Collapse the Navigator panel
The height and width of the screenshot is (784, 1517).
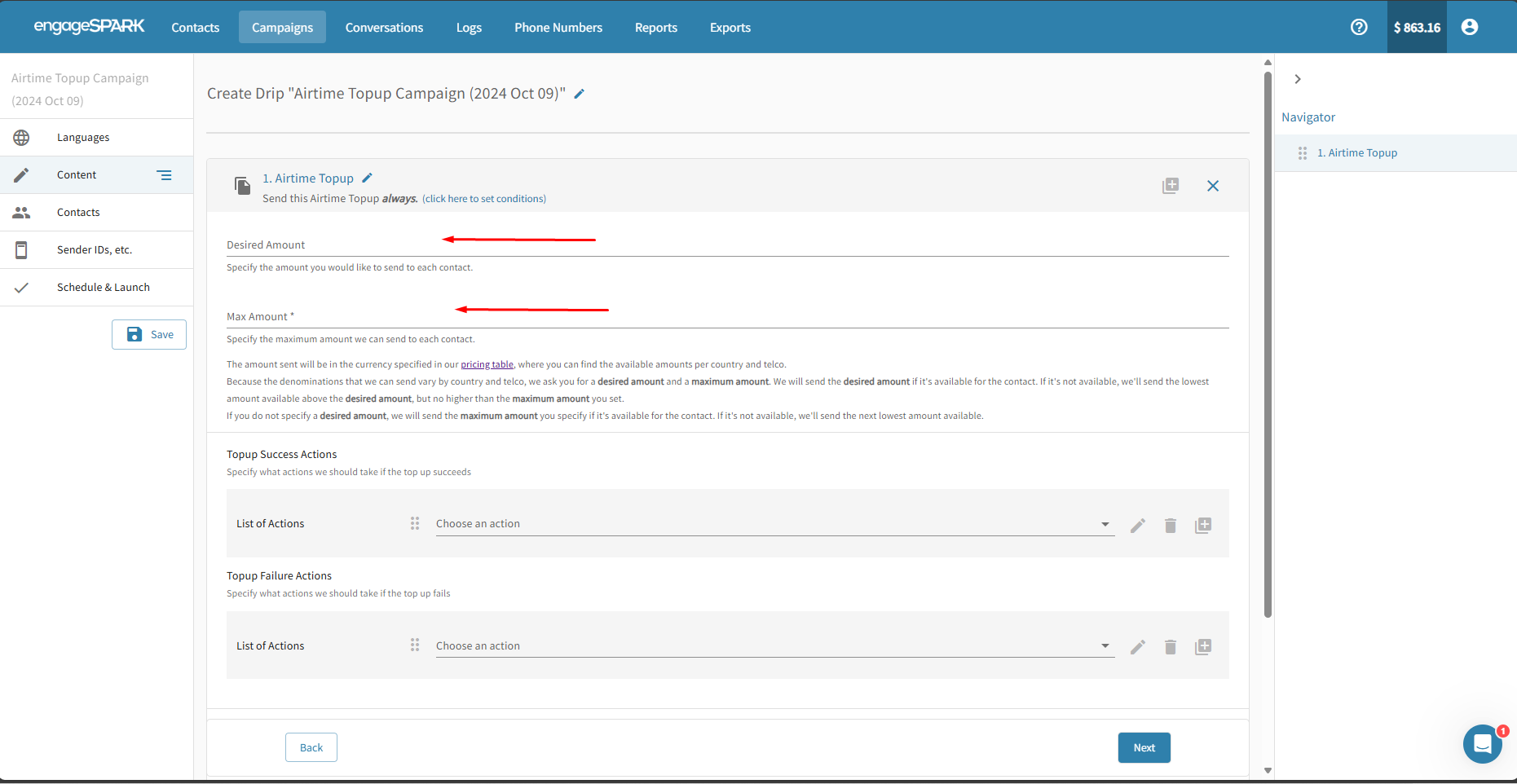click(1297, 79)
